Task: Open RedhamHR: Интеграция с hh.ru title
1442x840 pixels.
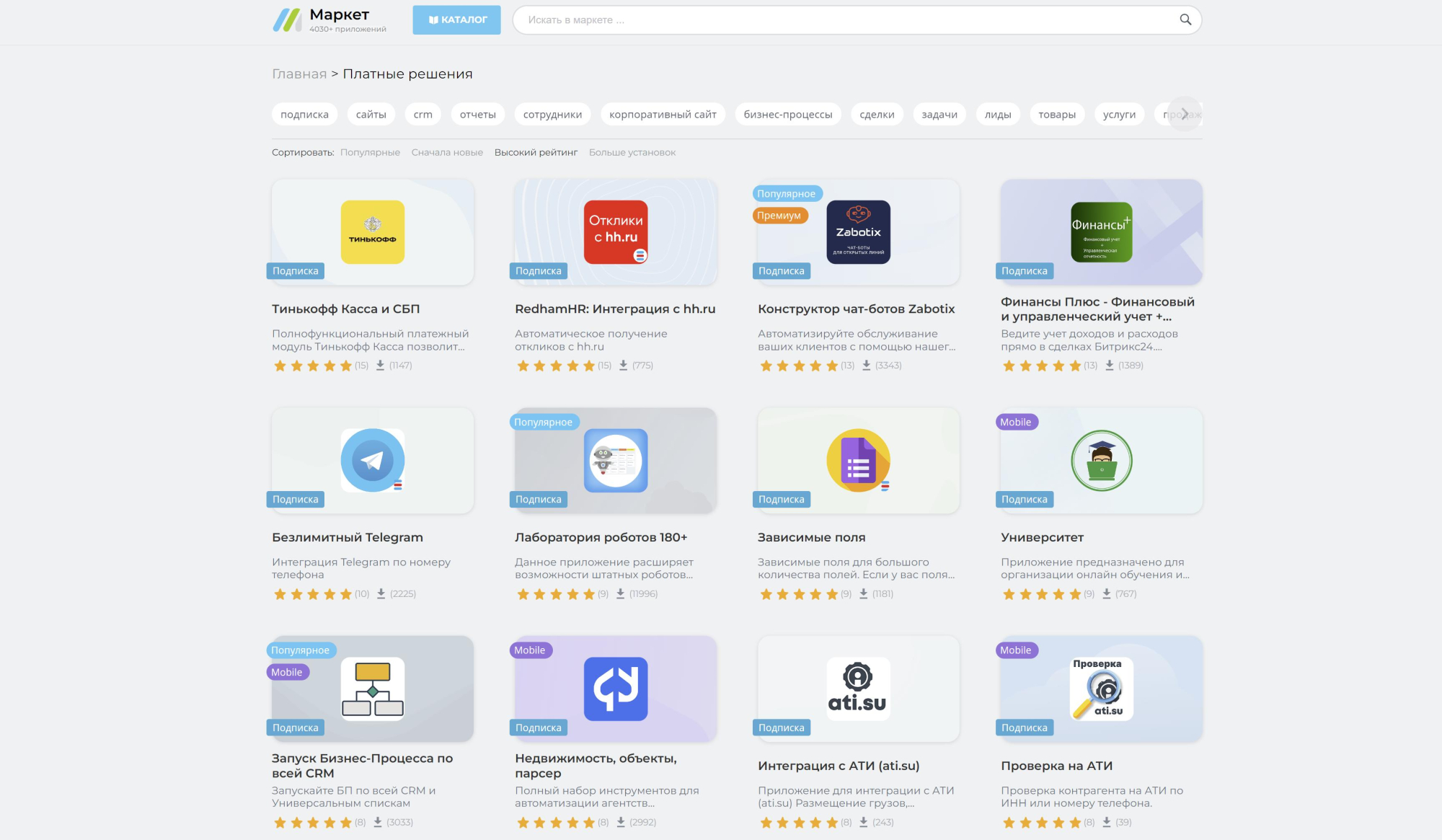Action: point(615,309)
